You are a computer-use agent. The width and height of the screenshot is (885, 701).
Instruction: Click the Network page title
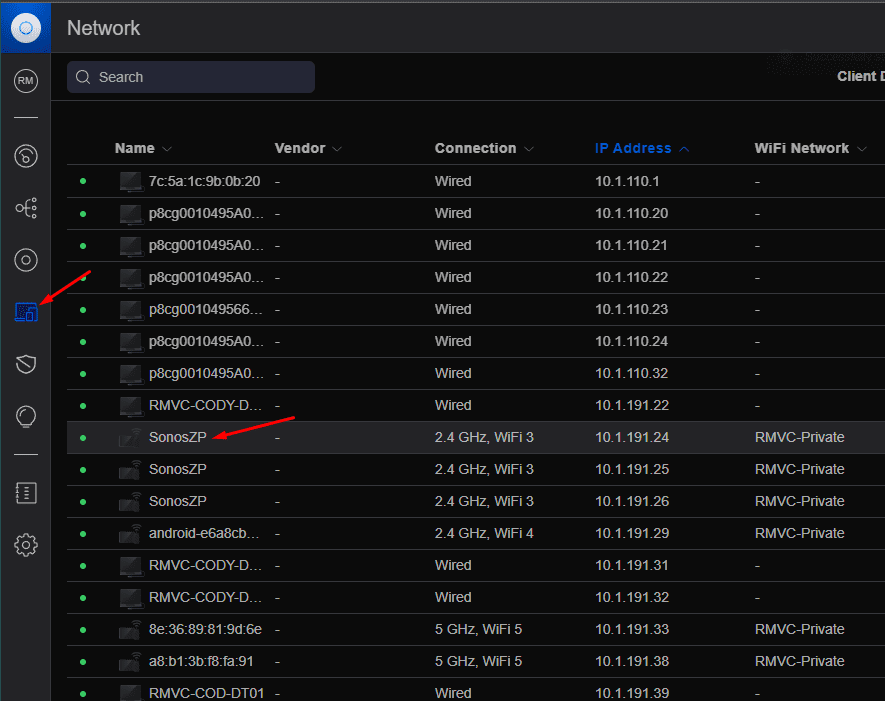(103, 28)
